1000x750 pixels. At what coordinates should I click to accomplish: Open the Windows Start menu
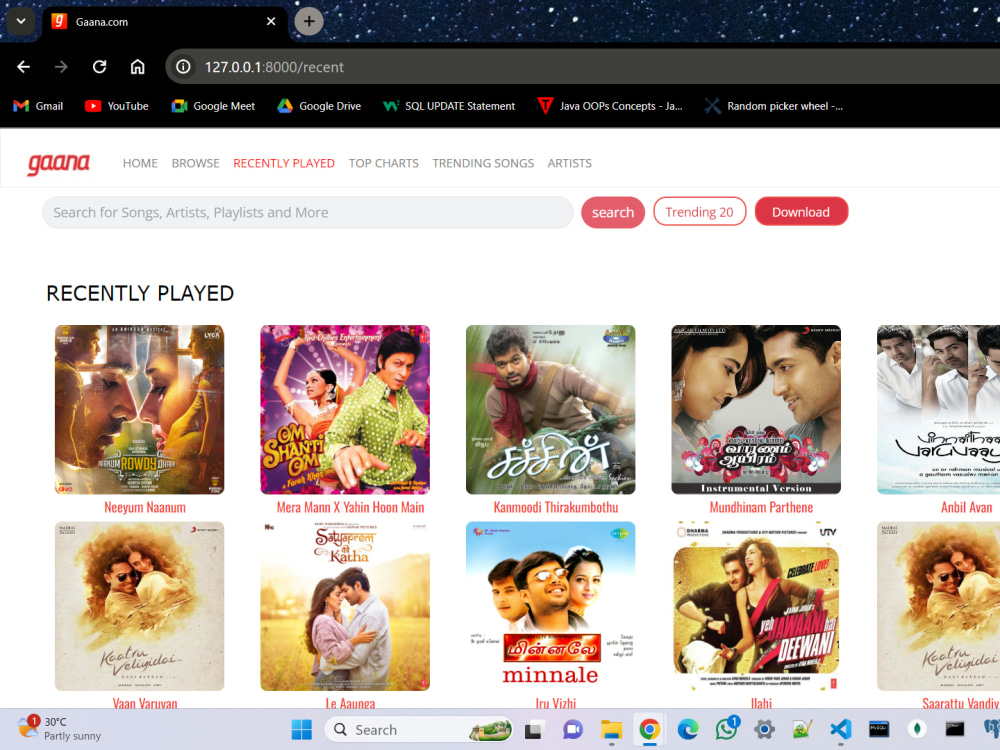coord(302,730)
